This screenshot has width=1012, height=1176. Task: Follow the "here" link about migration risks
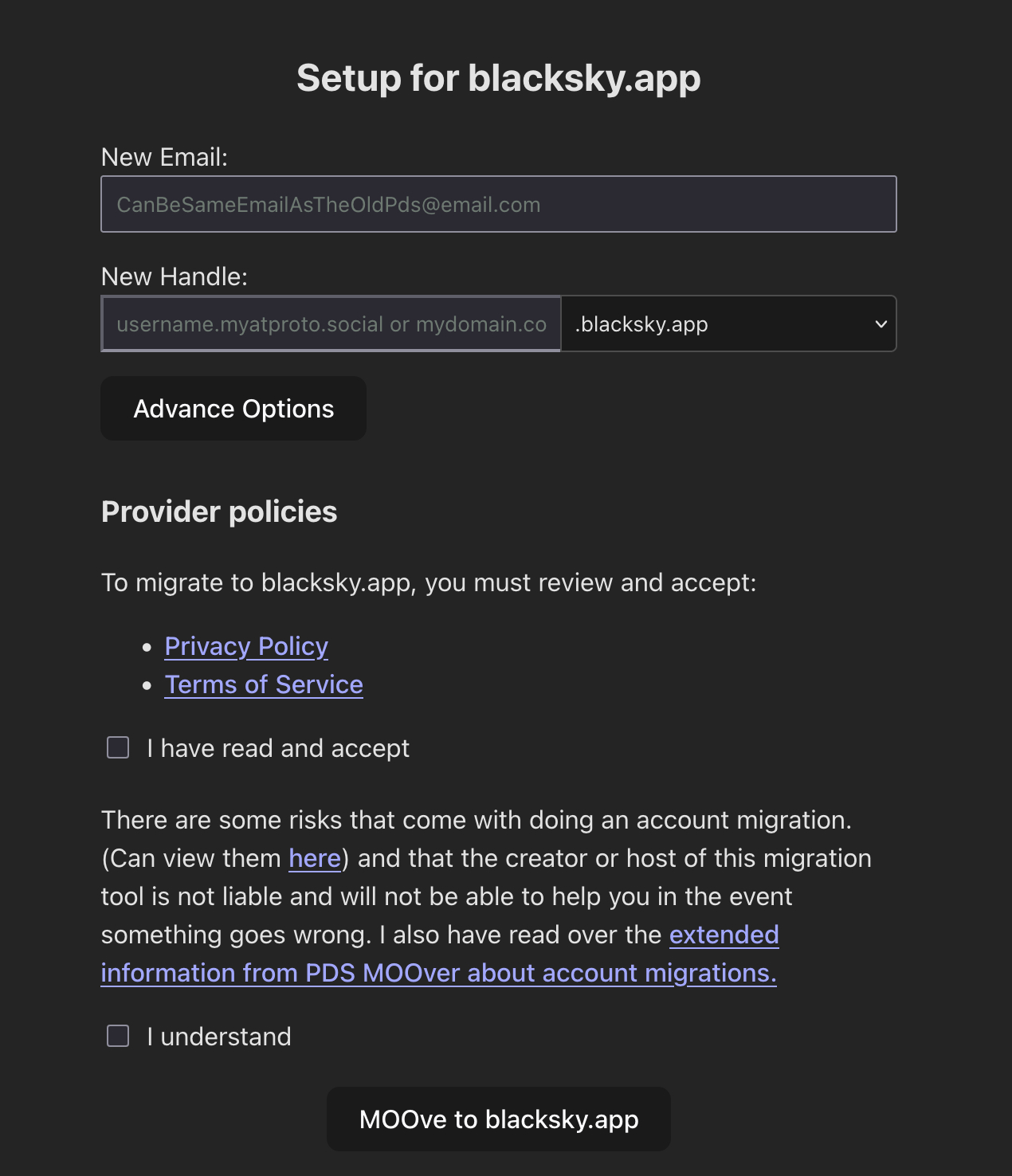click(x=314, y=858)
